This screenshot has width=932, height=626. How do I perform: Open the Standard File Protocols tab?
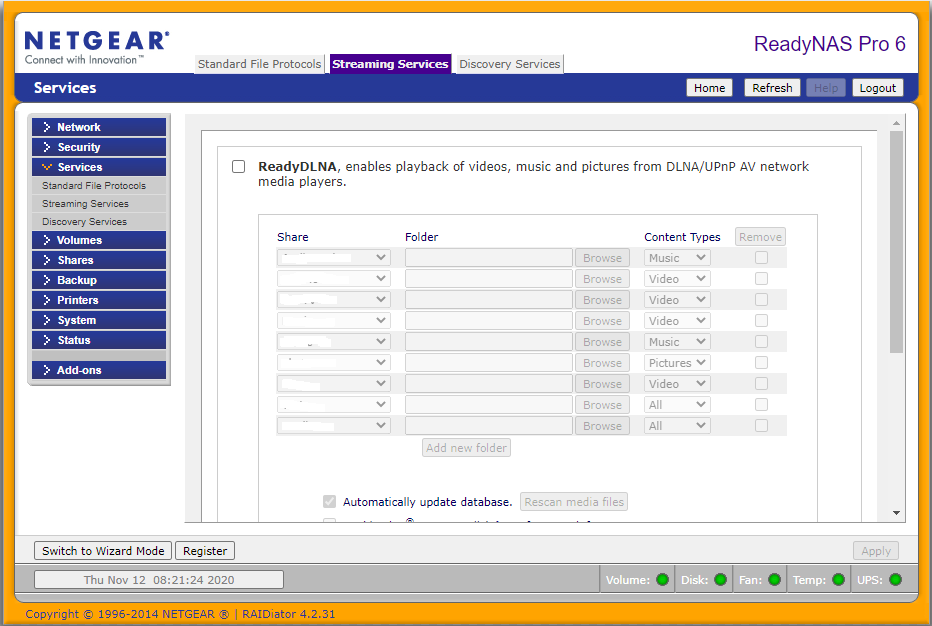[259, 64]
